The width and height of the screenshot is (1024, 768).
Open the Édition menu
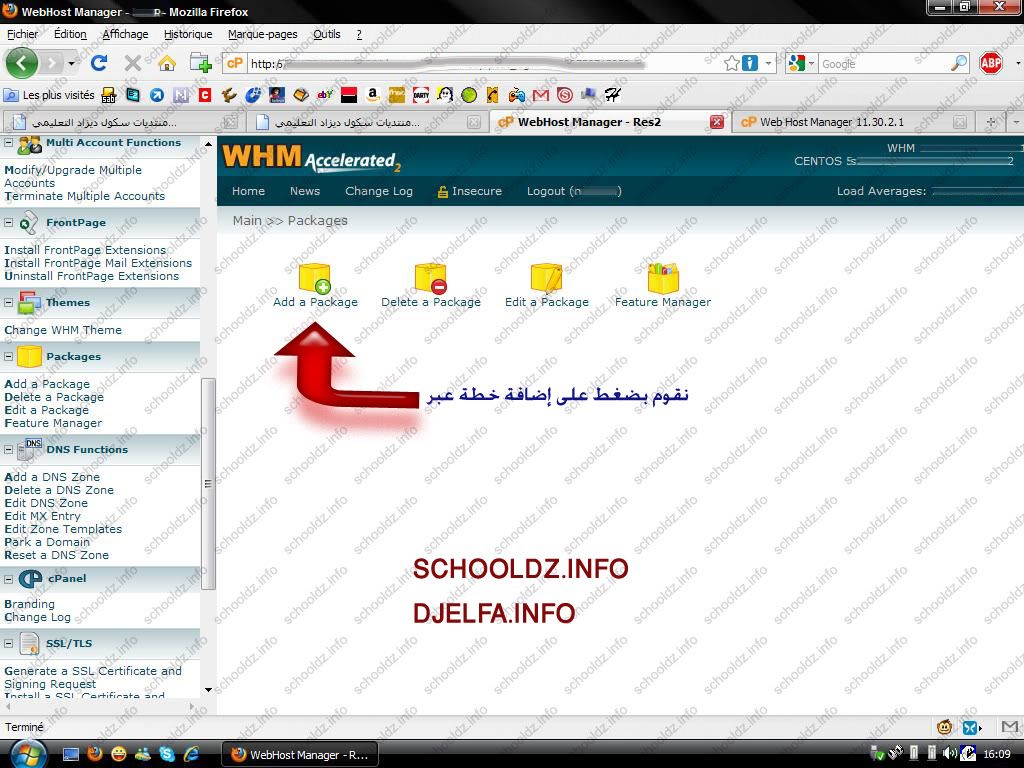coord(70,34)
